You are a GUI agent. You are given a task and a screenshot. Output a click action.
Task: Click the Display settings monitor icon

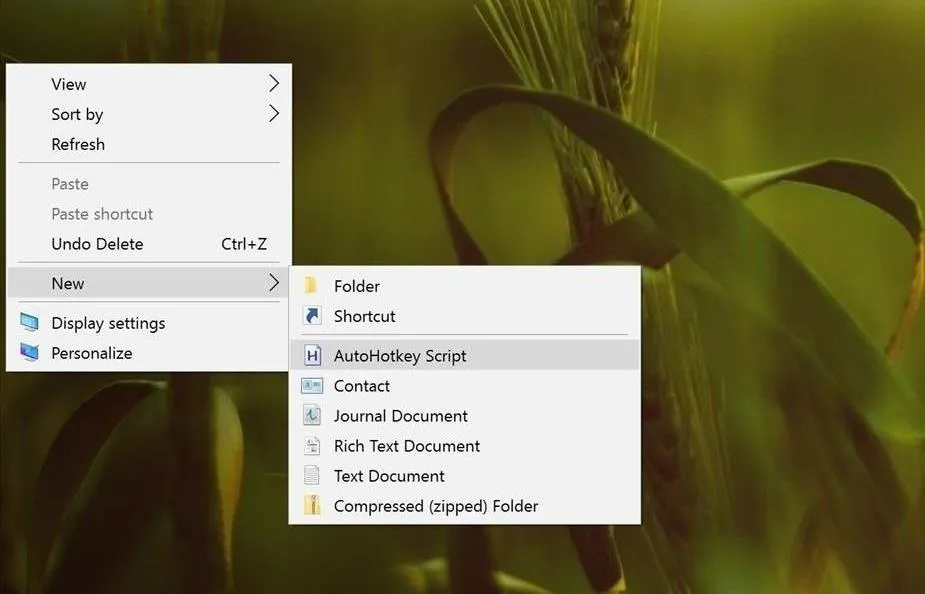[x=29, y=323]
